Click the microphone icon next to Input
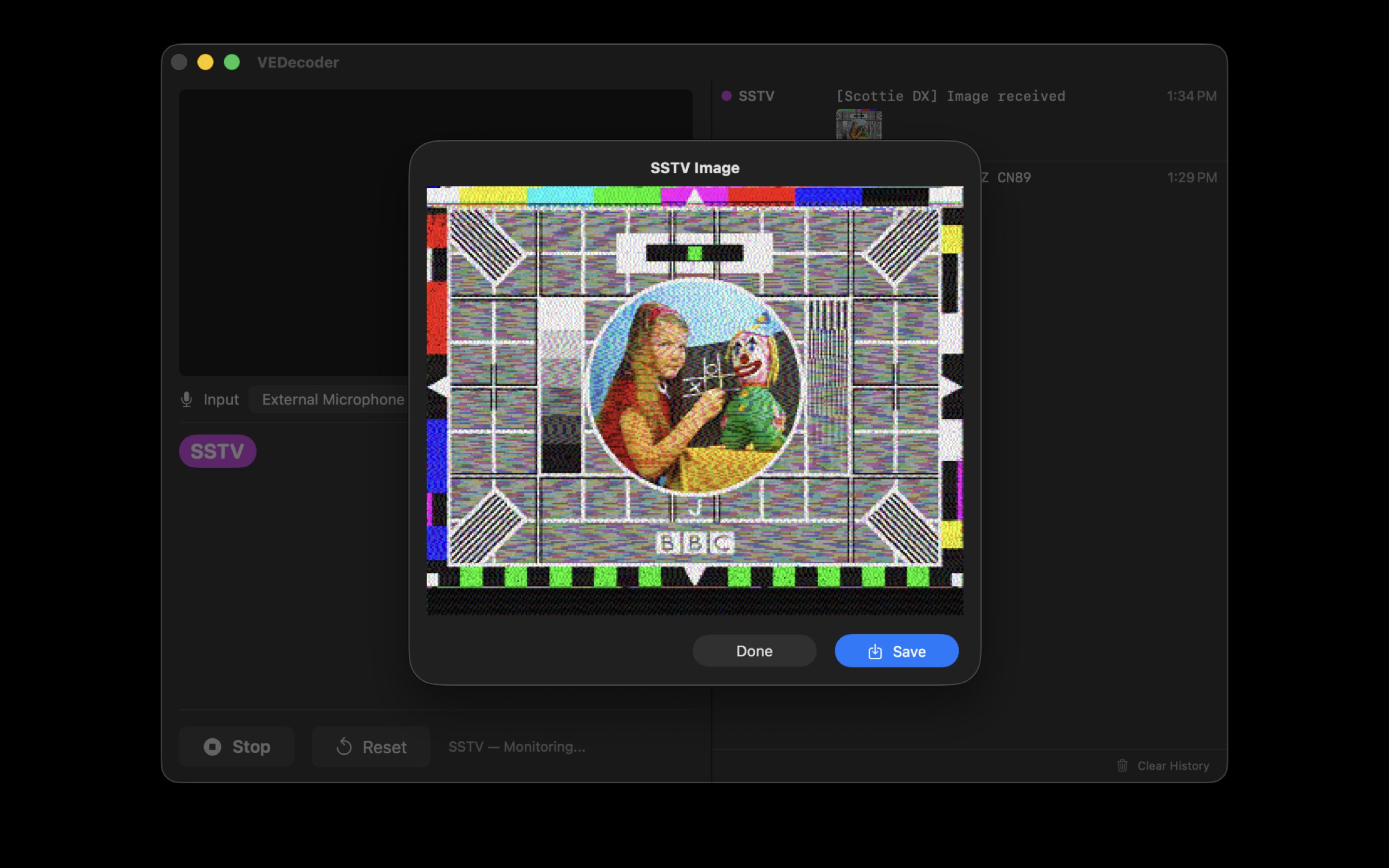1389x868 pixels. click(x=186, y=399)
